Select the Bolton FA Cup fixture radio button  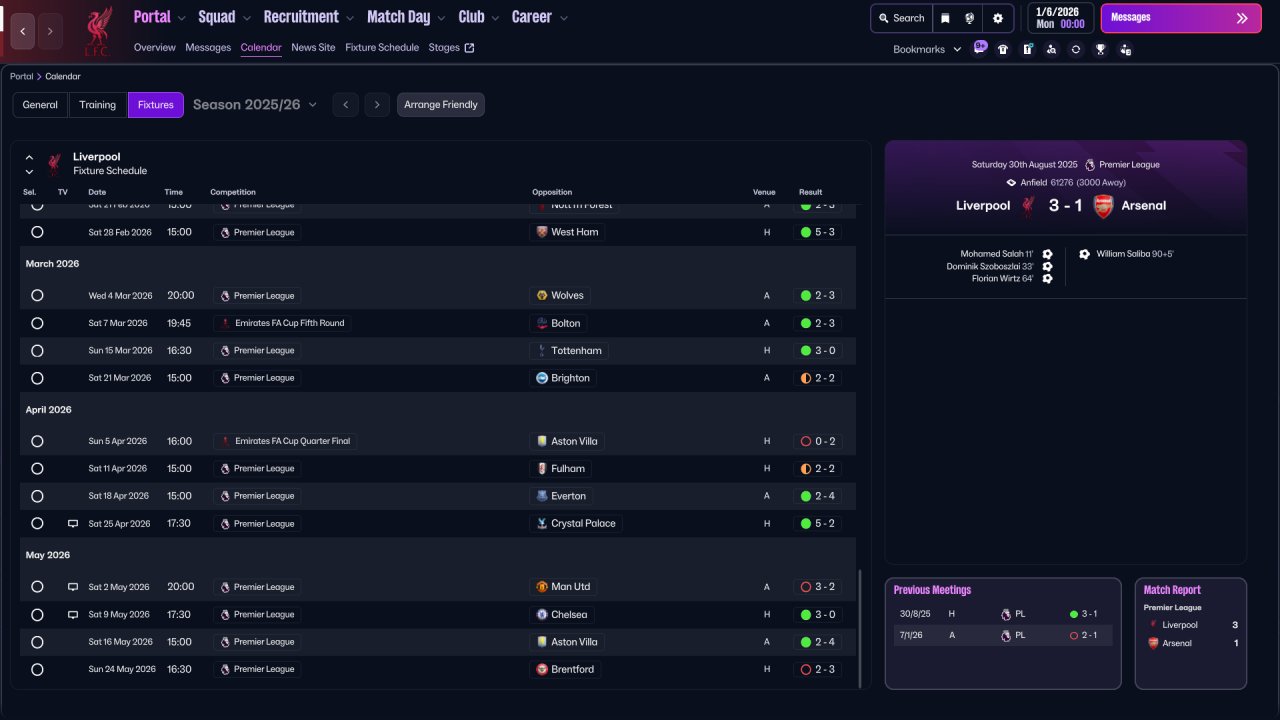pyautogui.click(x=37, y=323)
